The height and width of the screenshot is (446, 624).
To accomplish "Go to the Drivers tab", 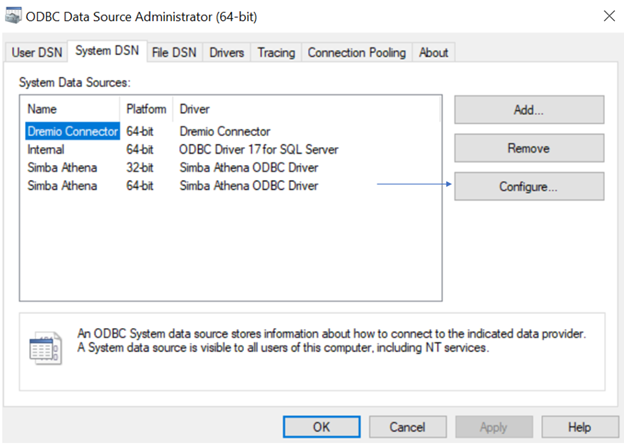I will pos(227,53).
